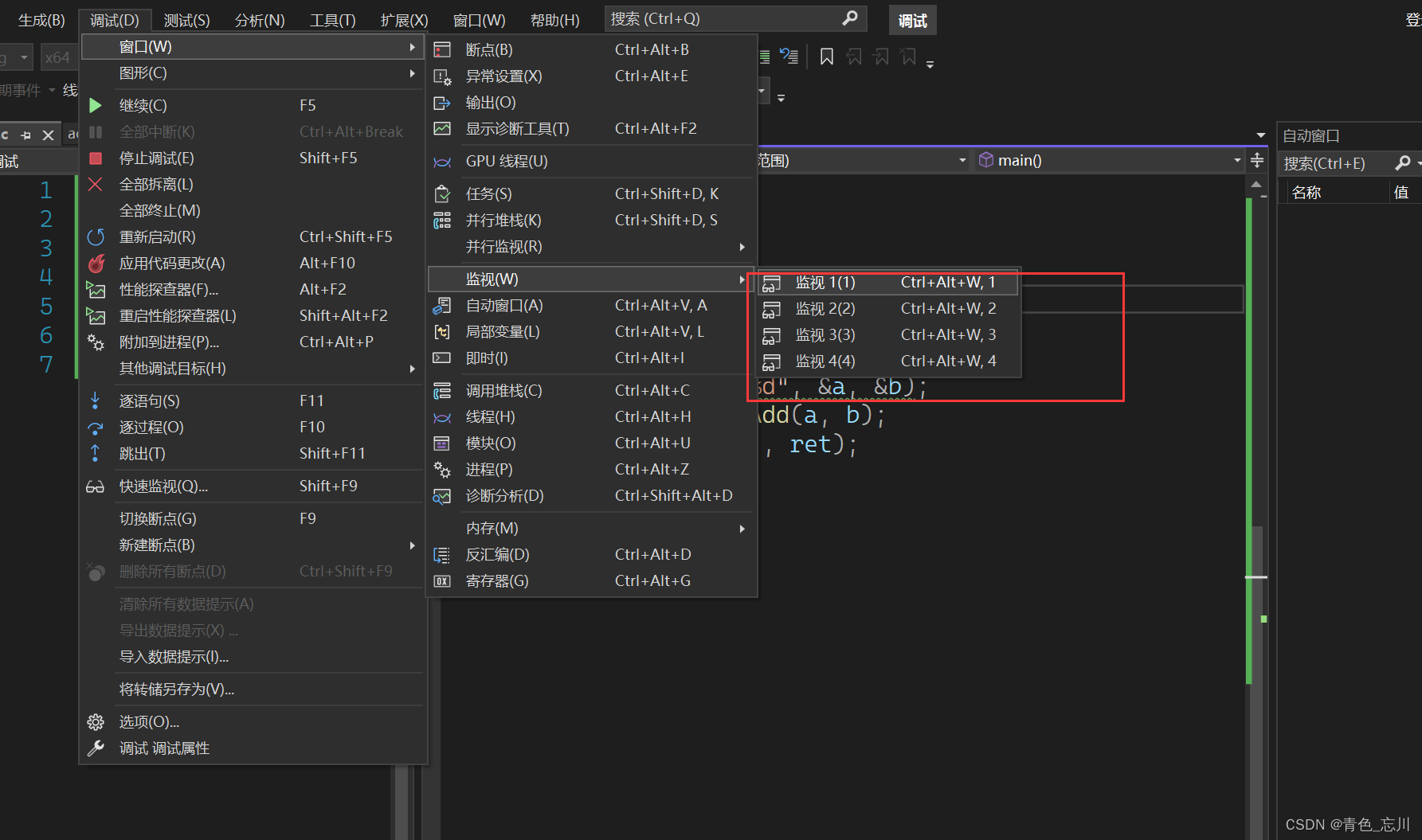Open 线程(H) window entry
This screenshot has width=1422, height=840.
pyautogui.click(x=591, y=416)
